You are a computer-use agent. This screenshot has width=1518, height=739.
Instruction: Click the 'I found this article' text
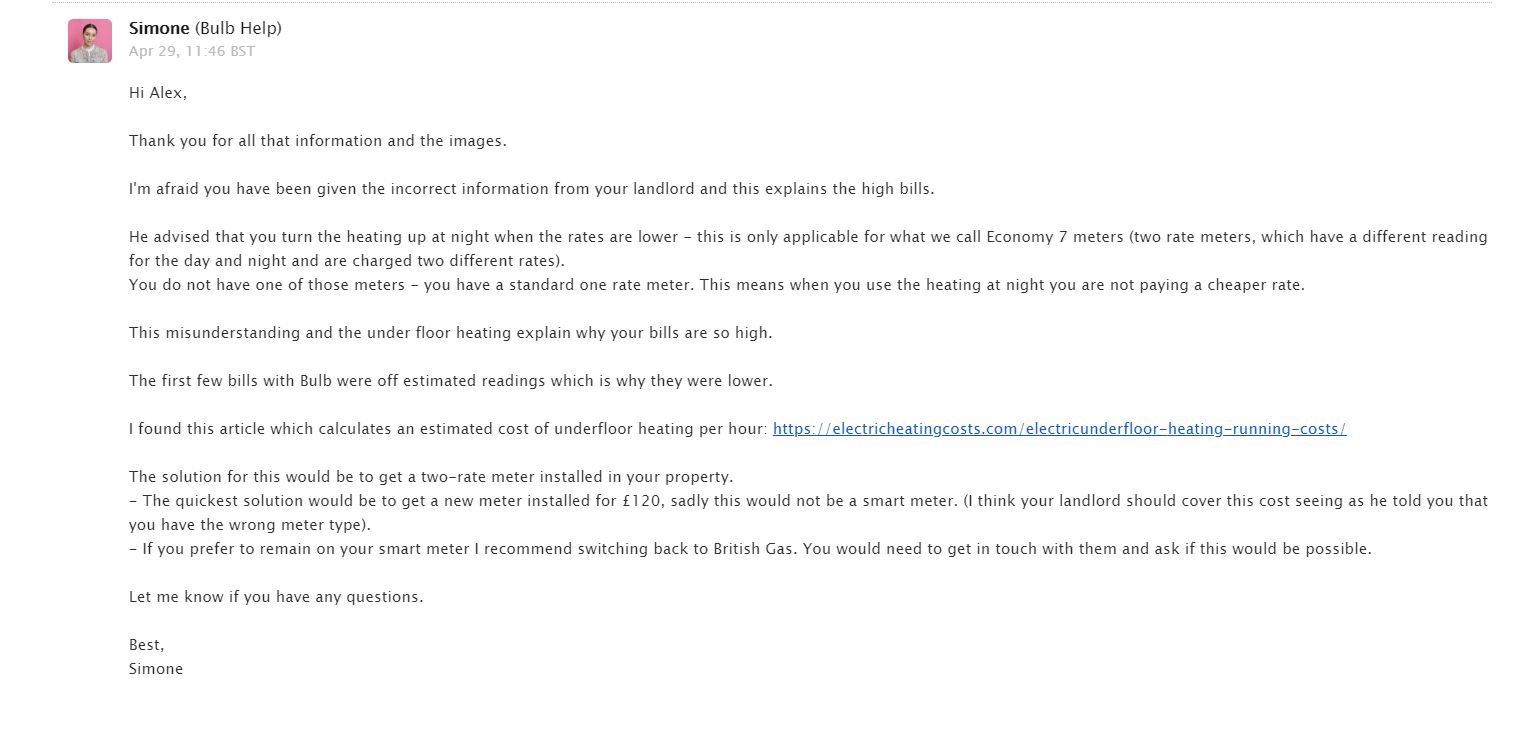pos(449,429)
